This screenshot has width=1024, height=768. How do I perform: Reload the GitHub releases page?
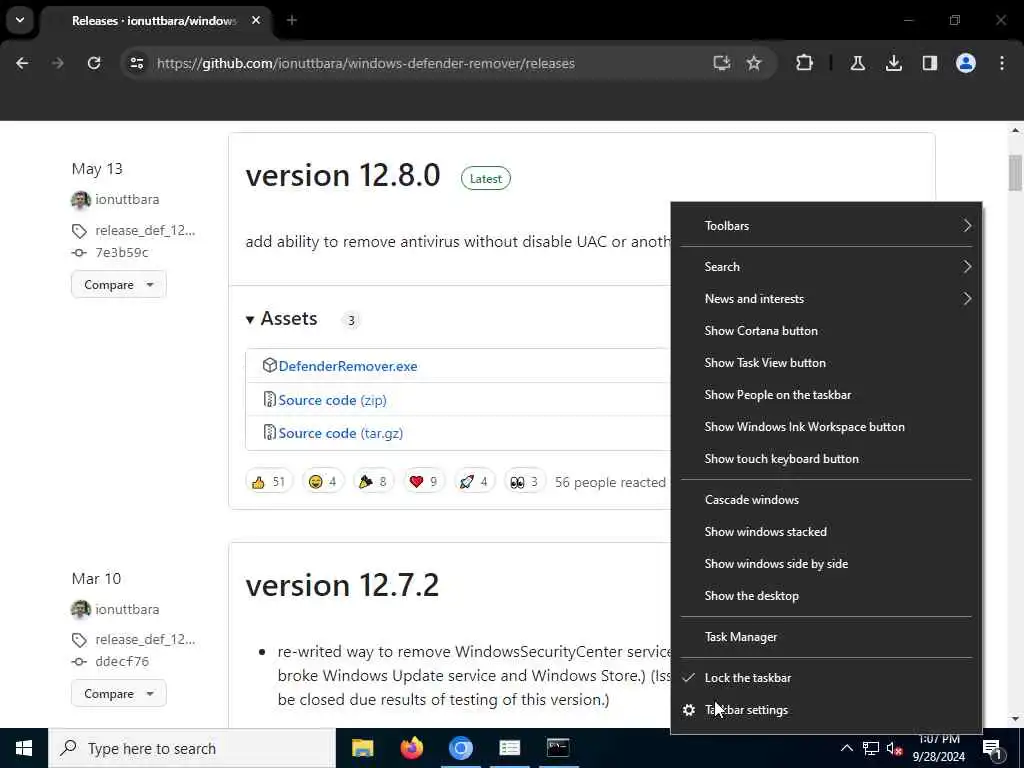pos(94,63)
